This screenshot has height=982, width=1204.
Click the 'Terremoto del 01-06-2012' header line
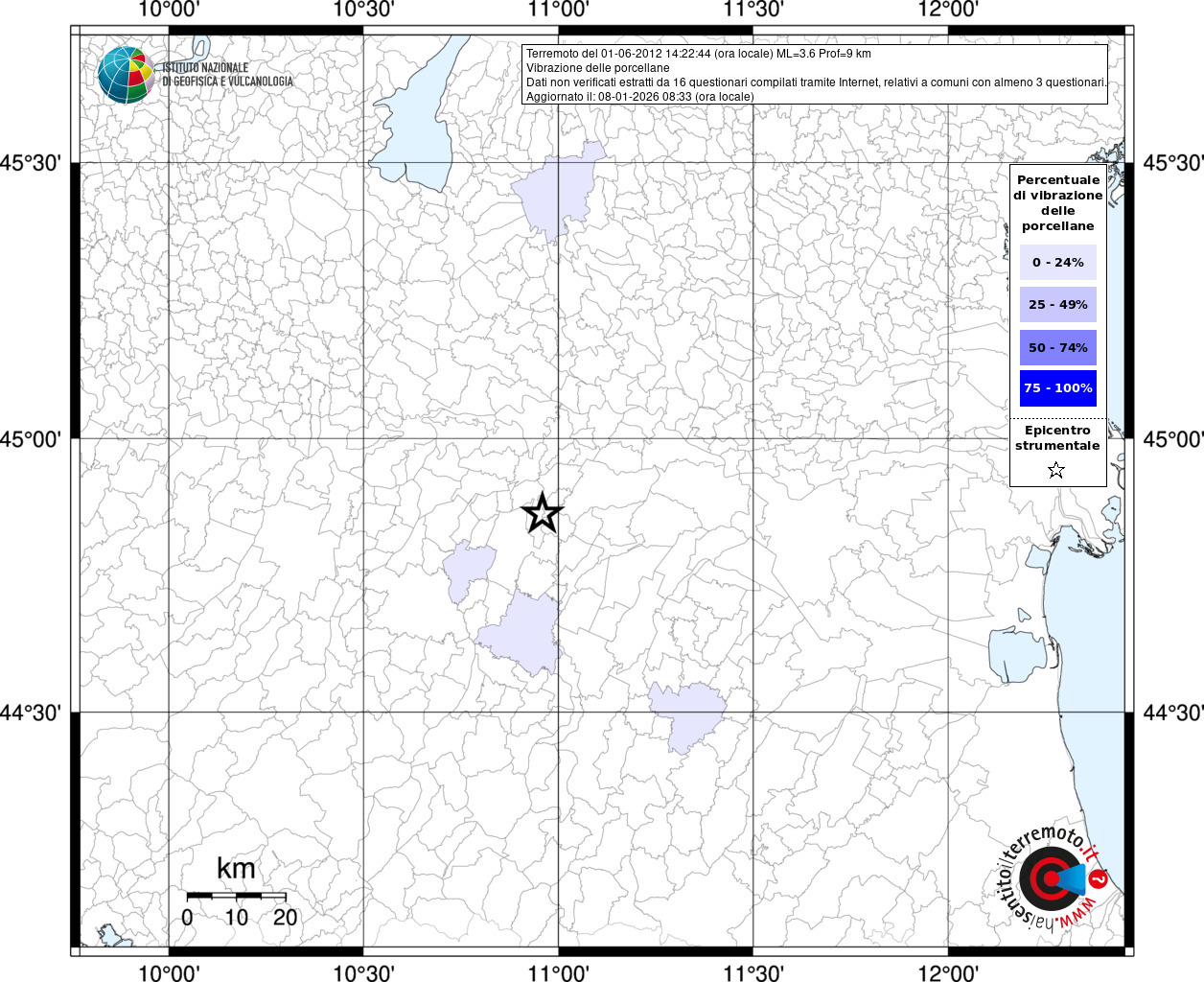(699, 54)
